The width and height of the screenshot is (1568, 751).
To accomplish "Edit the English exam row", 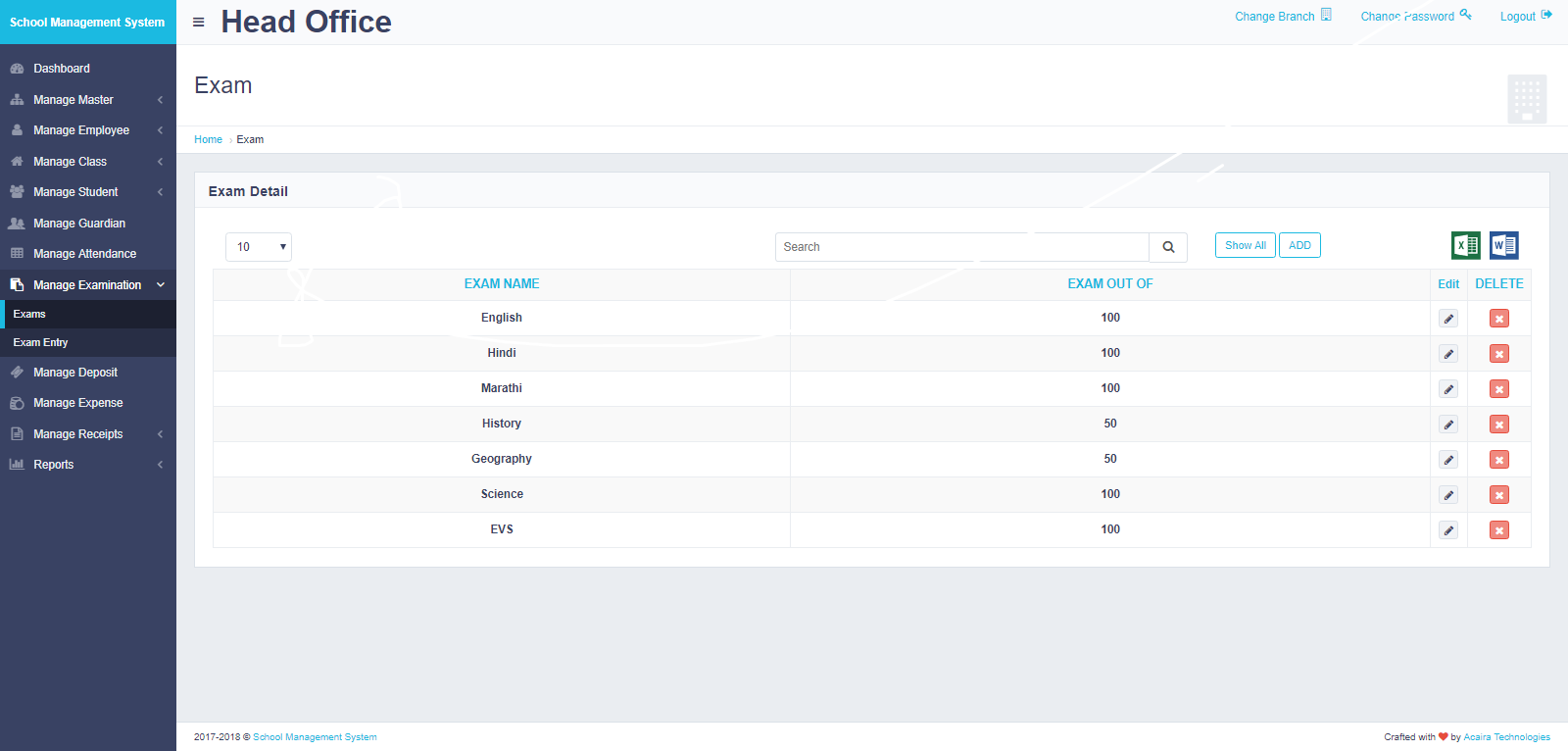I will (1448, 319).
